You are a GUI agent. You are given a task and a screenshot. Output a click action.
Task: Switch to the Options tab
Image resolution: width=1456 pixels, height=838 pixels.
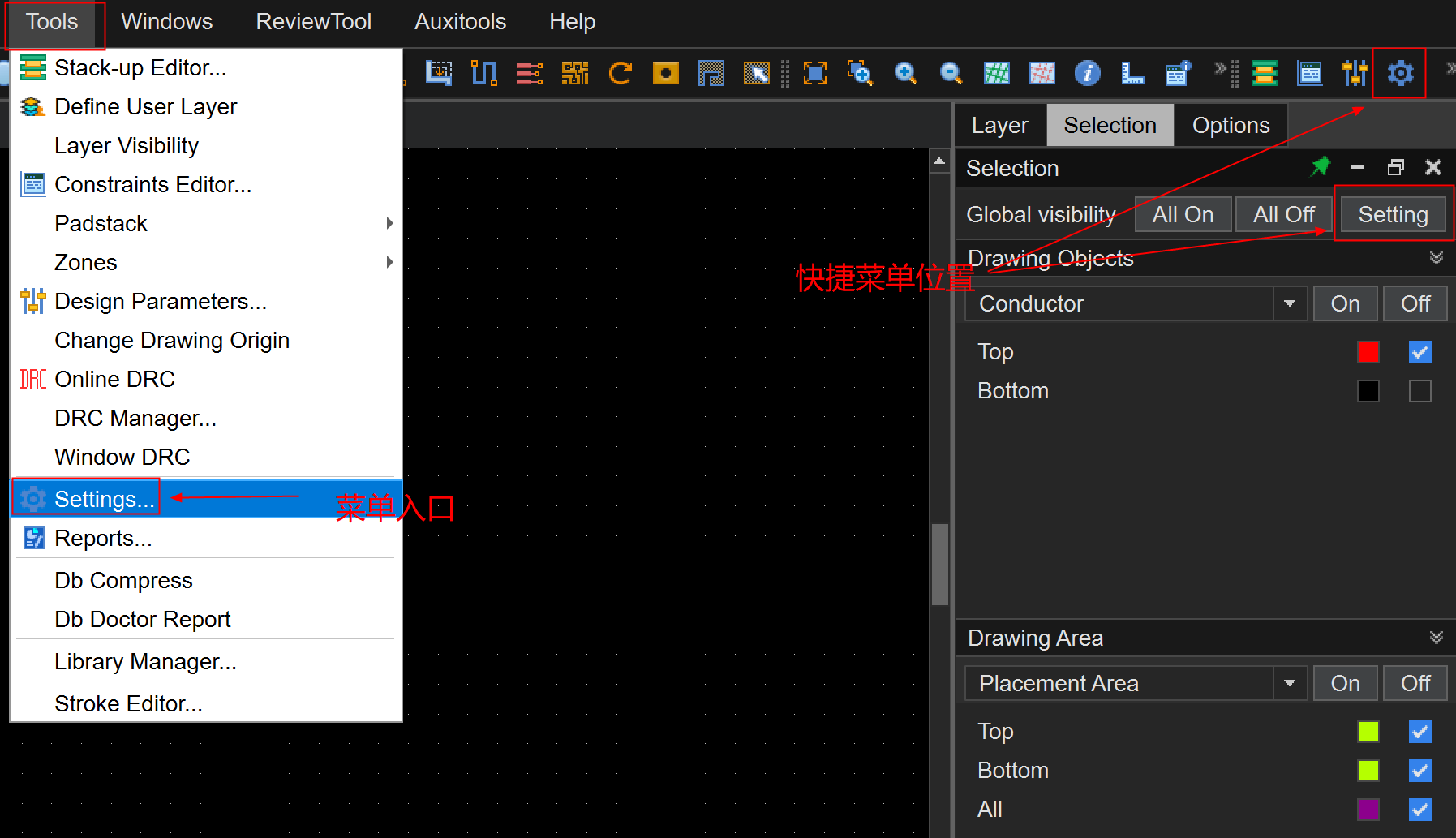point(1231,125)
